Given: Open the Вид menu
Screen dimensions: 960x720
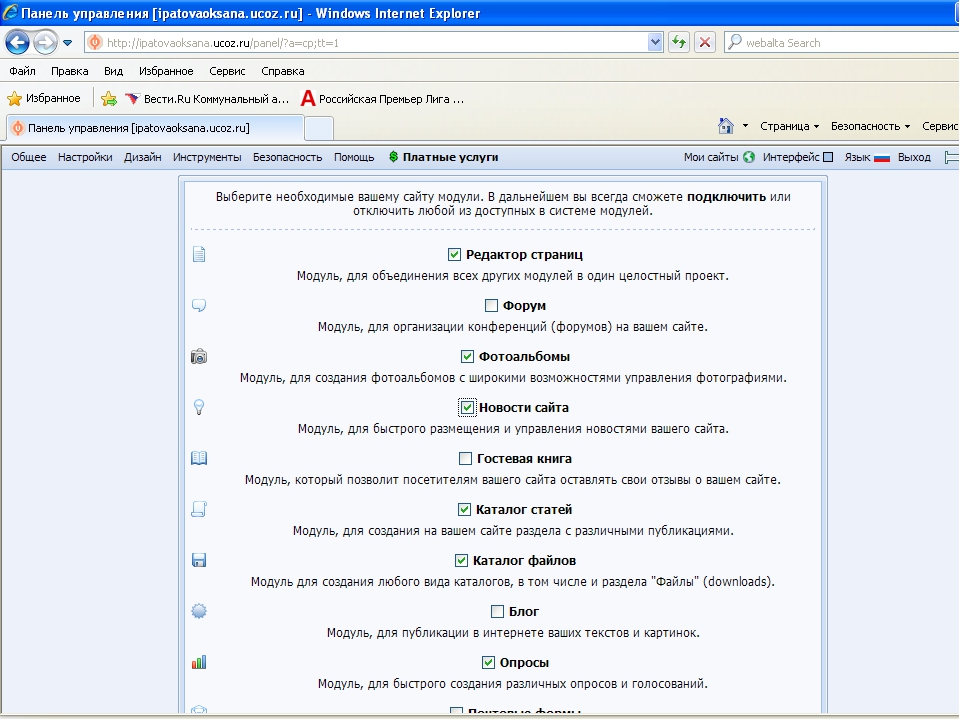Looking at the screenshot, I should click(x=113, y=71).
